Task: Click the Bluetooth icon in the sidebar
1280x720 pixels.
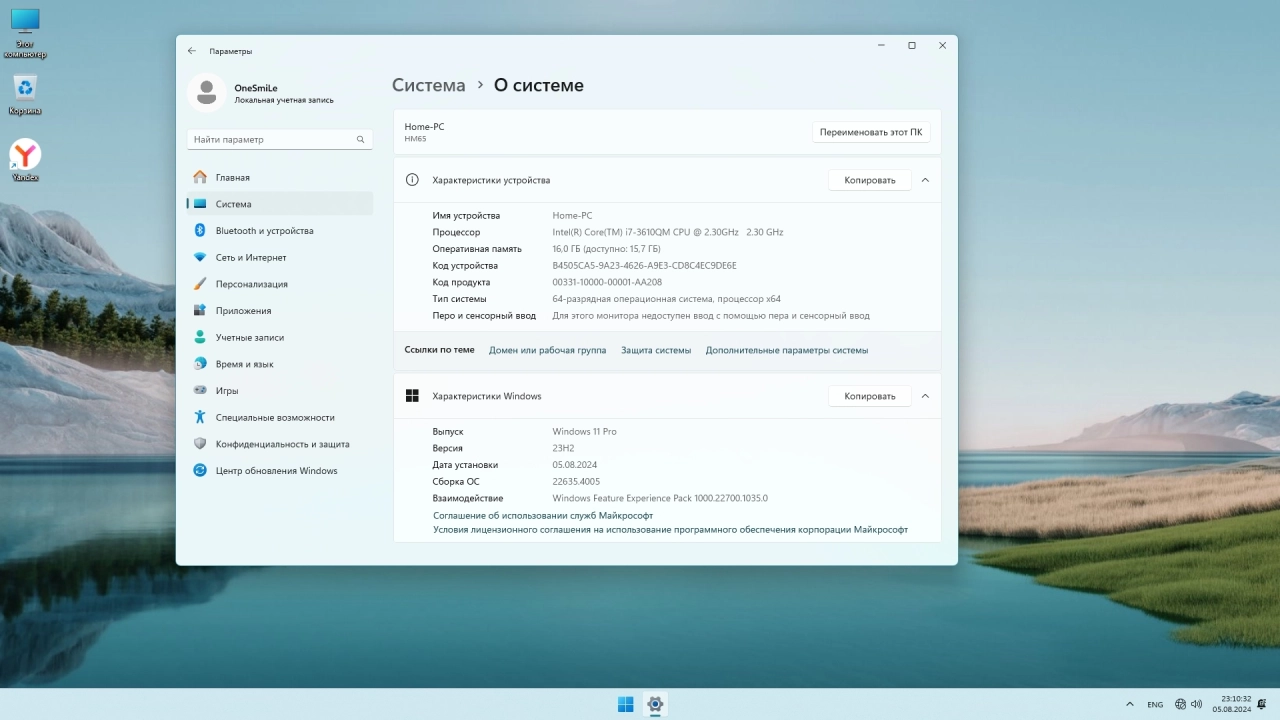Action: click(200, 231)
